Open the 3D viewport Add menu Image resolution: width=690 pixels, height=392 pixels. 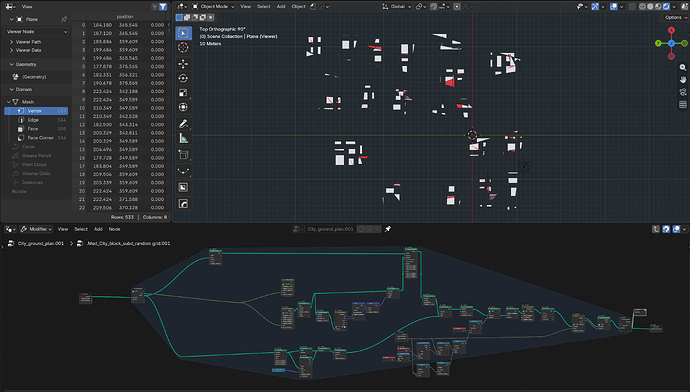281,7
